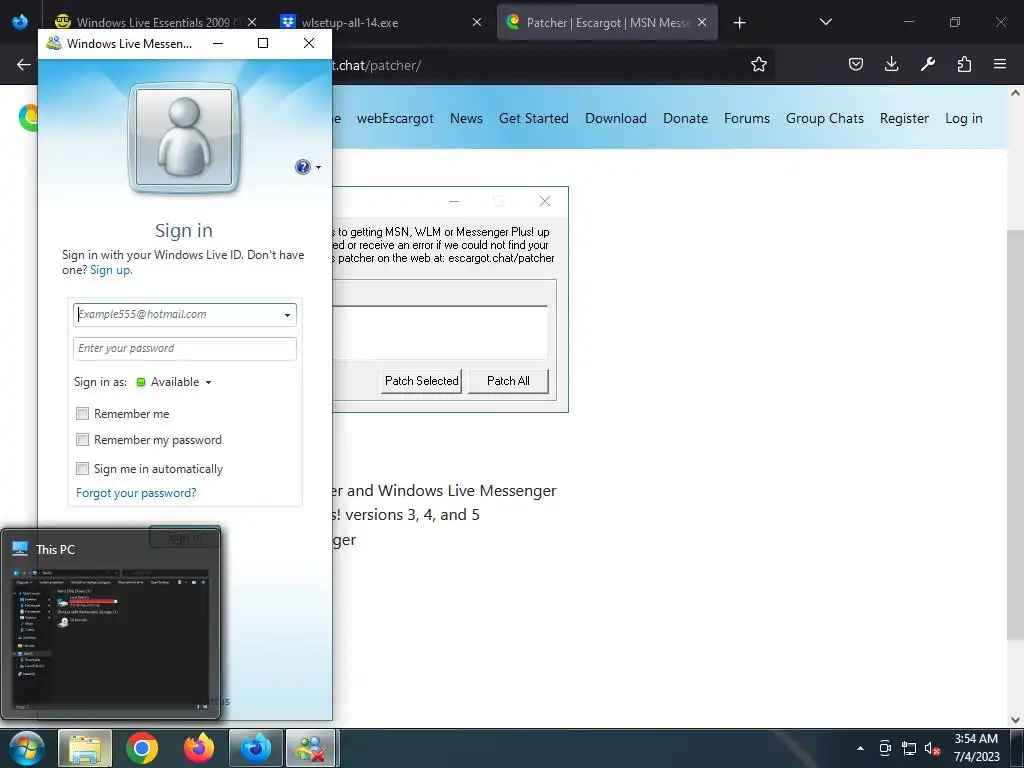Image resolution: width=1024 pixels, height=768 pixels.
Task: Close the patcher dialog window
Action: (545, 201)
